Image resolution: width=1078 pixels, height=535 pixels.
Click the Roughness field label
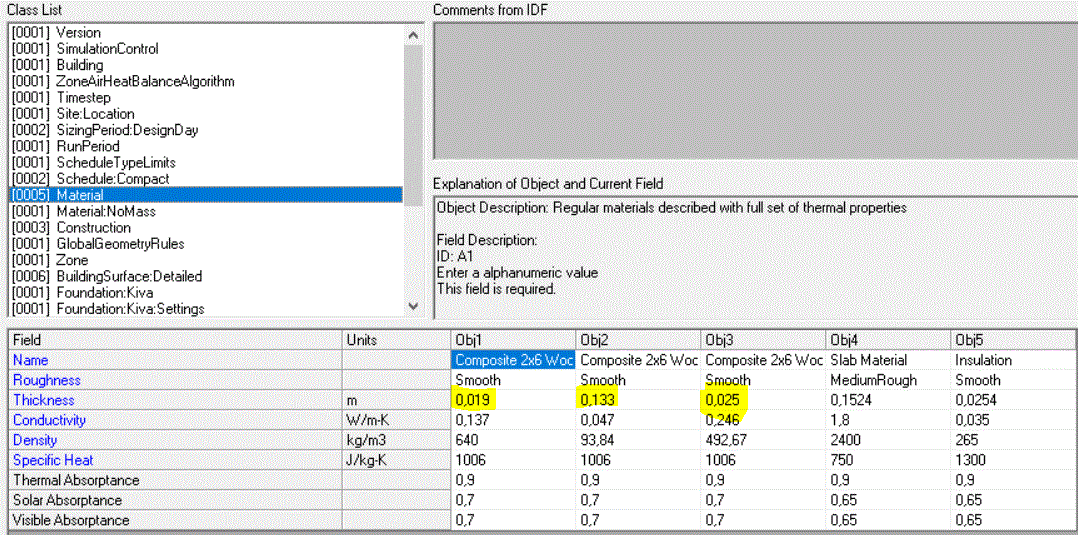(175, 380)
